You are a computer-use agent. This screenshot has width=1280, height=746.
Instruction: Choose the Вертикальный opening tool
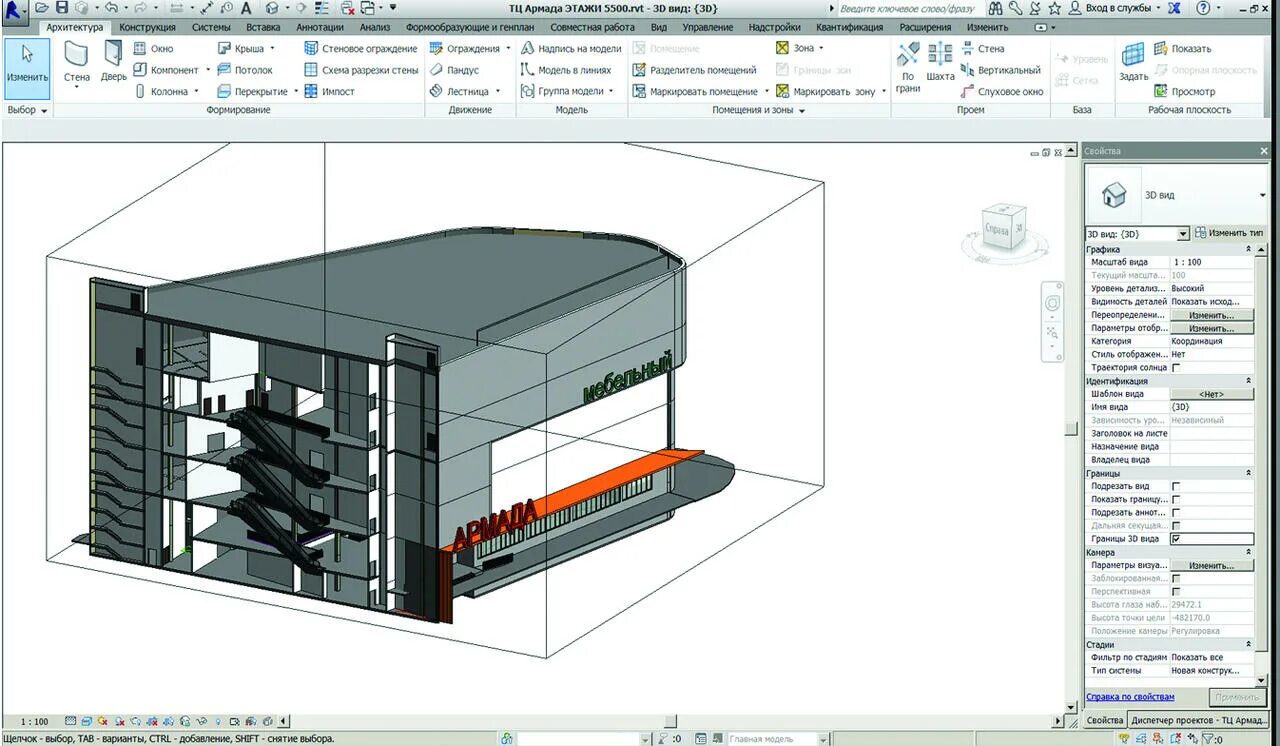pos(1001,70)
